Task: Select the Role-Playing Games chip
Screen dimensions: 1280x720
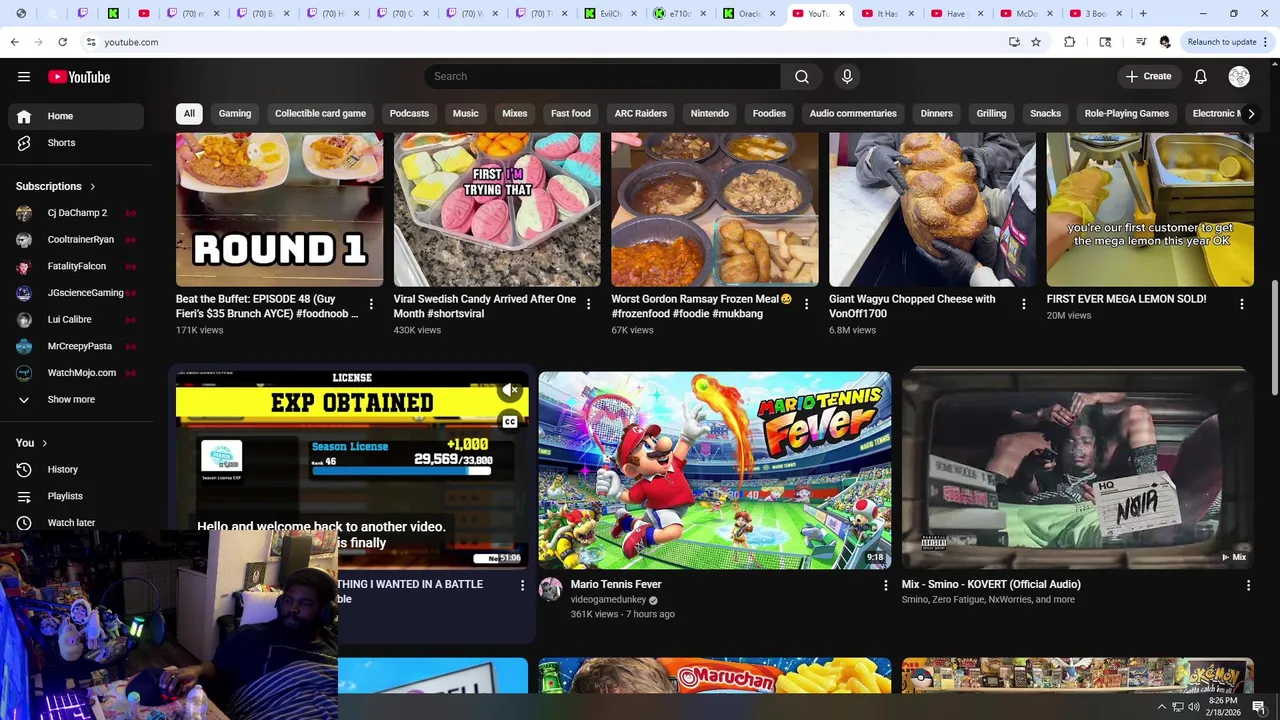Action: [x=1127, y=114]
